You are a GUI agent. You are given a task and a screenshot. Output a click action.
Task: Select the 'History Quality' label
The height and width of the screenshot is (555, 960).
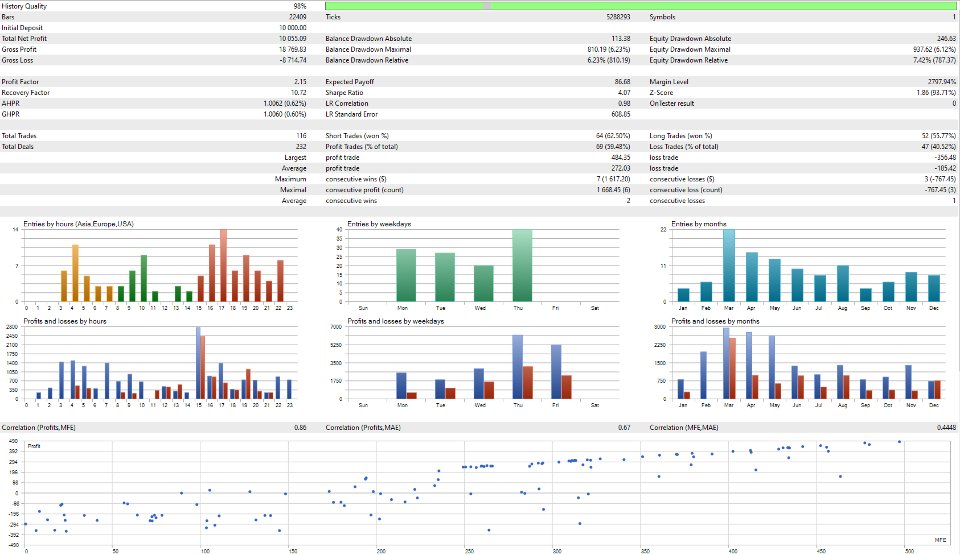click(x=24, y=6)
